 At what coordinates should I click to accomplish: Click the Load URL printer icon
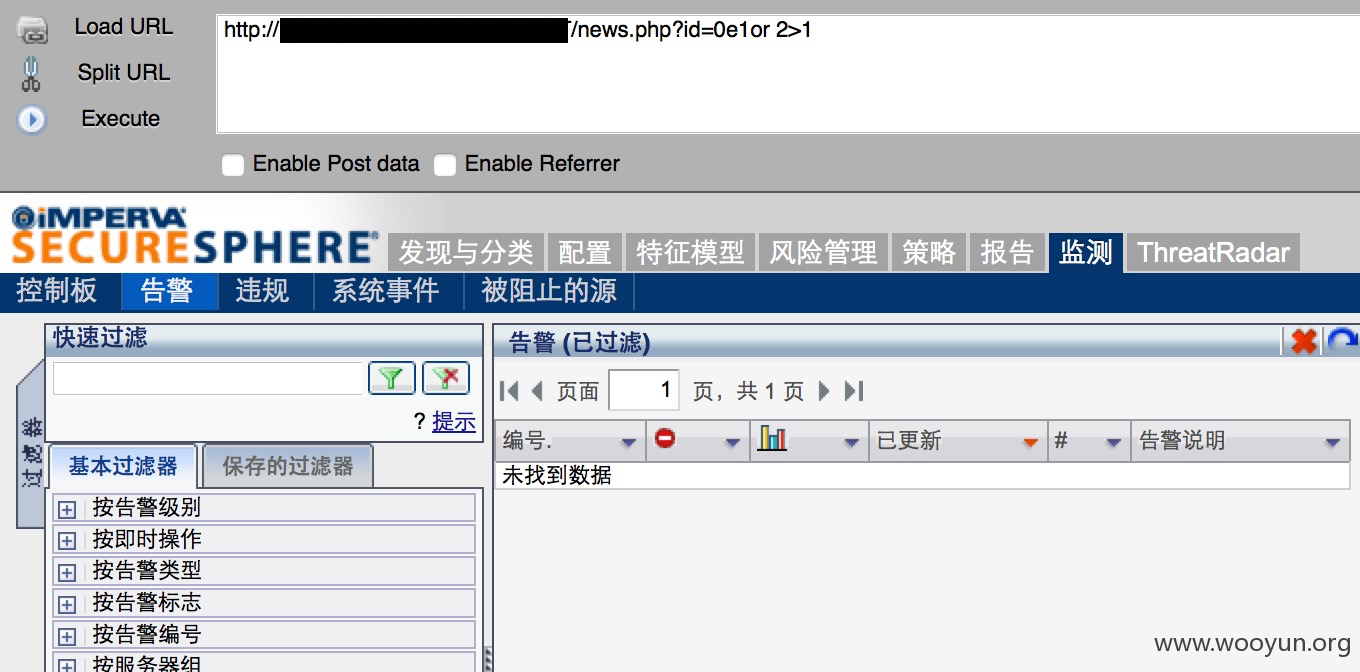[33, 29]
